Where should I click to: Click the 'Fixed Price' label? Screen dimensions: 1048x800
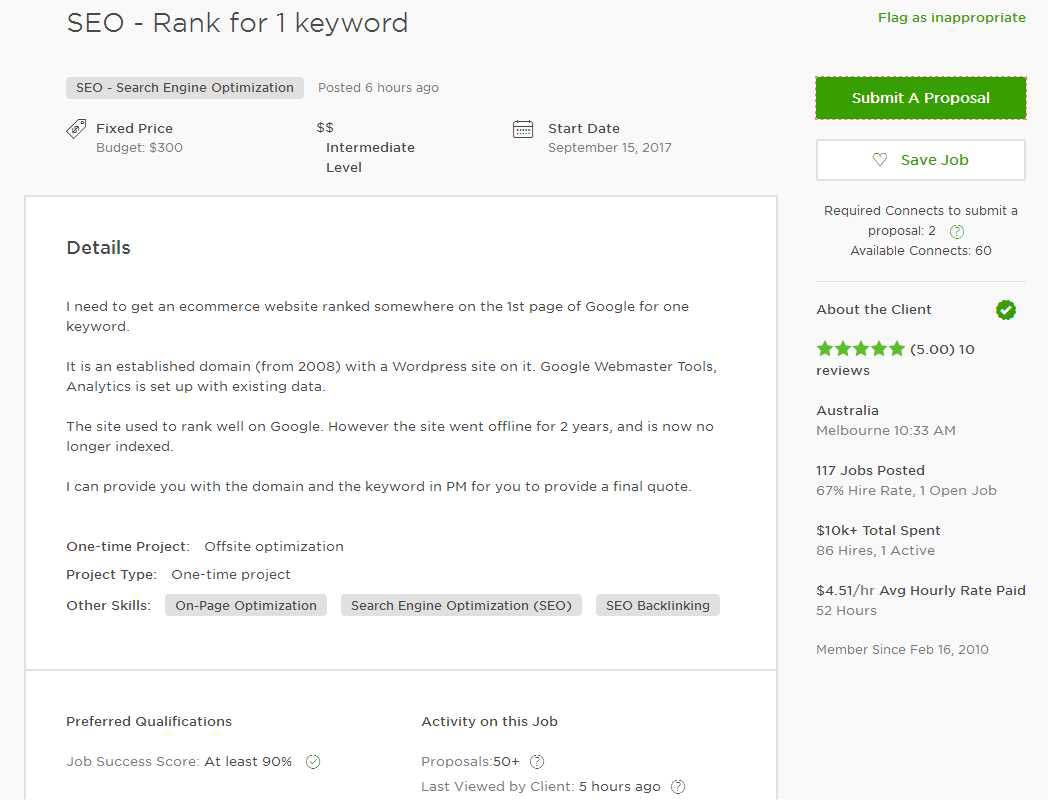pos(134,128)
